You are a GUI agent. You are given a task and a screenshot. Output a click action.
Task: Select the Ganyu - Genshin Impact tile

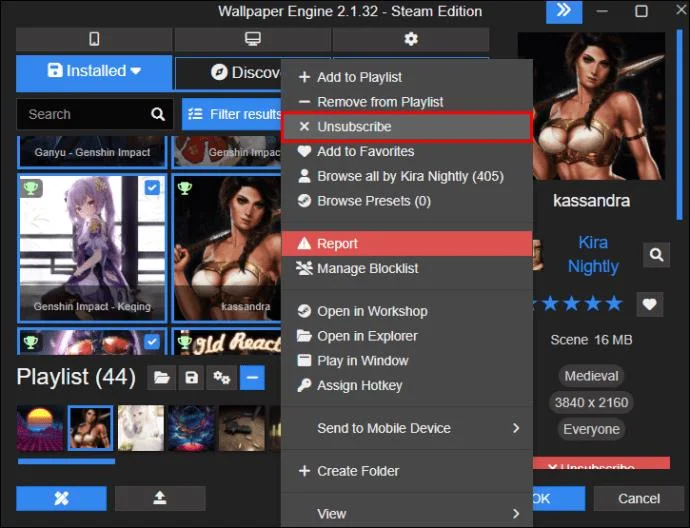point(92,152)
